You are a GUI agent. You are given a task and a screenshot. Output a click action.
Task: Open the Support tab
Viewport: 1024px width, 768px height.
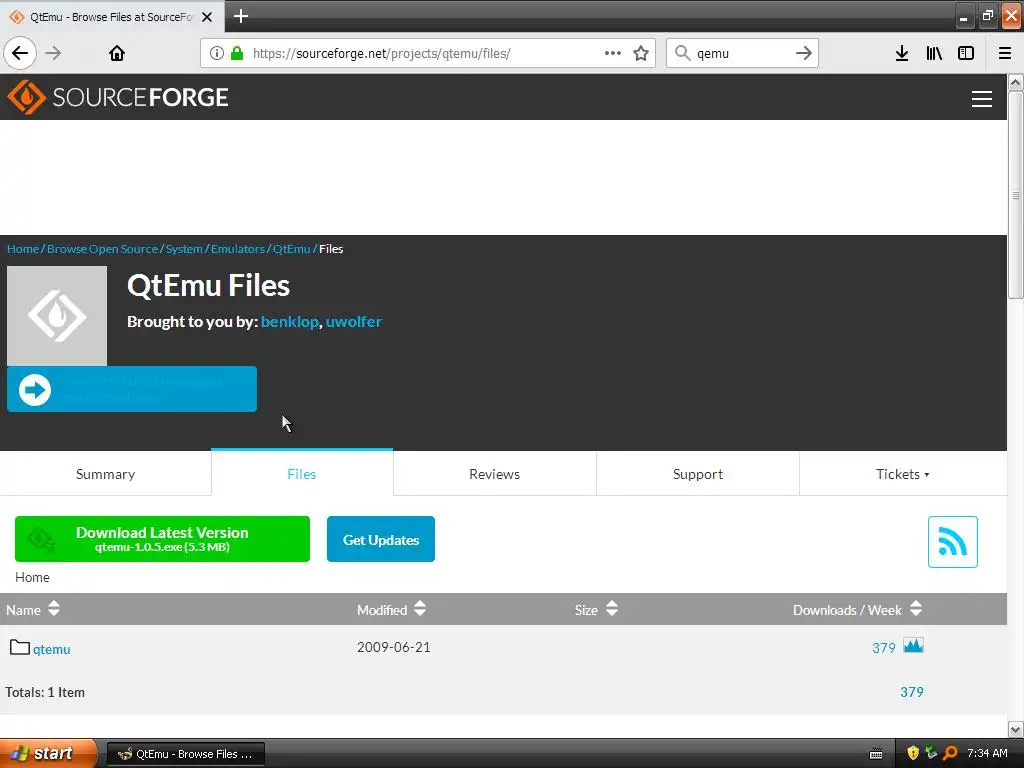(697, 474)
